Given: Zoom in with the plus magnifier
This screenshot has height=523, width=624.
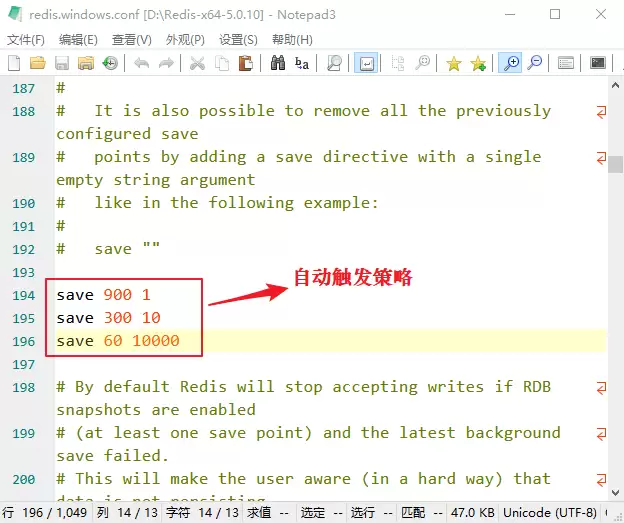Looking at the screenshot, I should 510,63.
